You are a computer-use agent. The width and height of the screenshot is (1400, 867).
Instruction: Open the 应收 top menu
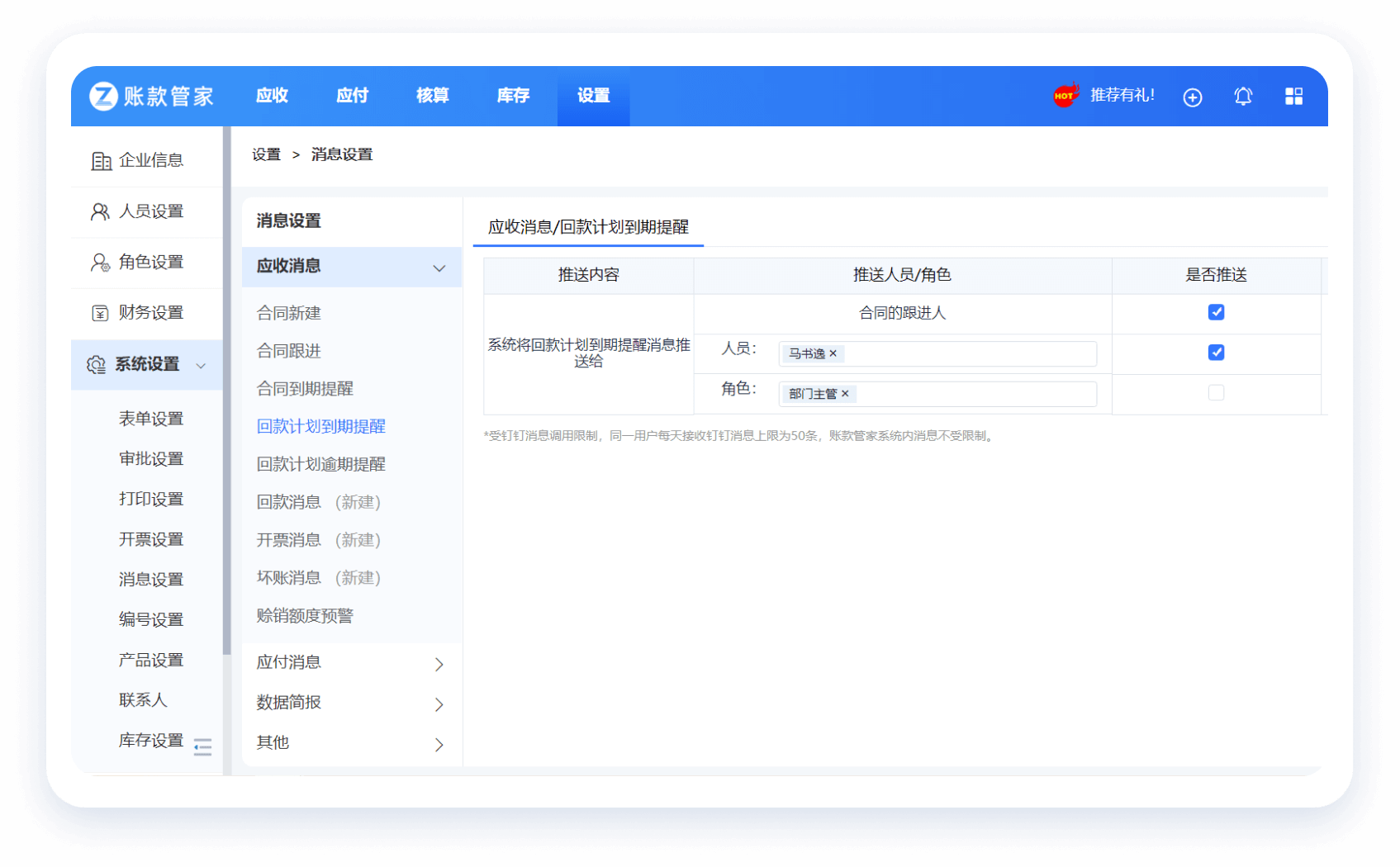[x=272, y=96]
